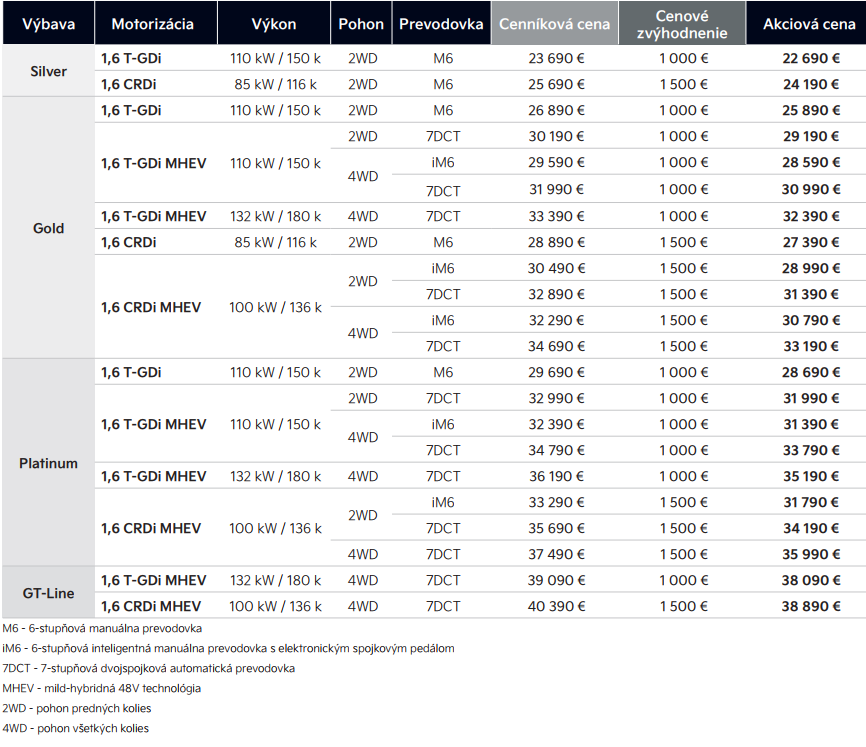866x747 pixels.
Task: Select the 40 390 € list price
Action: tap(556, 606)
